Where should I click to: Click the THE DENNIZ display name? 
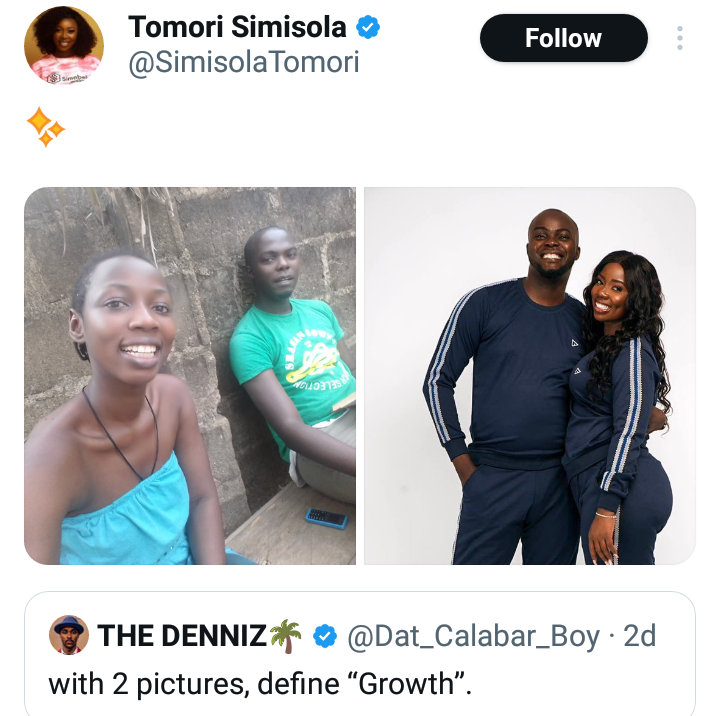tap(181, 635)
